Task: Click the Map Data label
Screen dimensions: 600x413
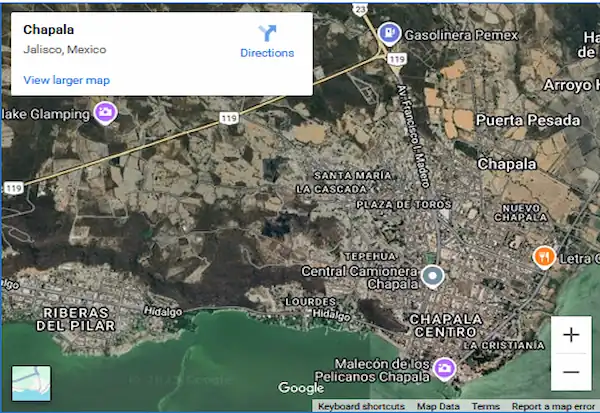Action: coord(438,406)
